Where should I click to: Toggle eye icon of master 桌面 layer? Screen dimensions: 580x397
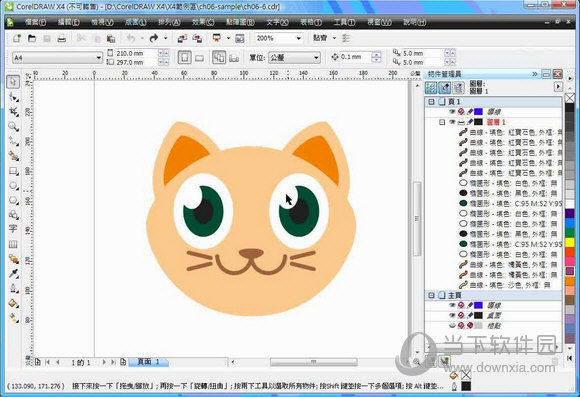pyautogui.click(x=452, y=315)
